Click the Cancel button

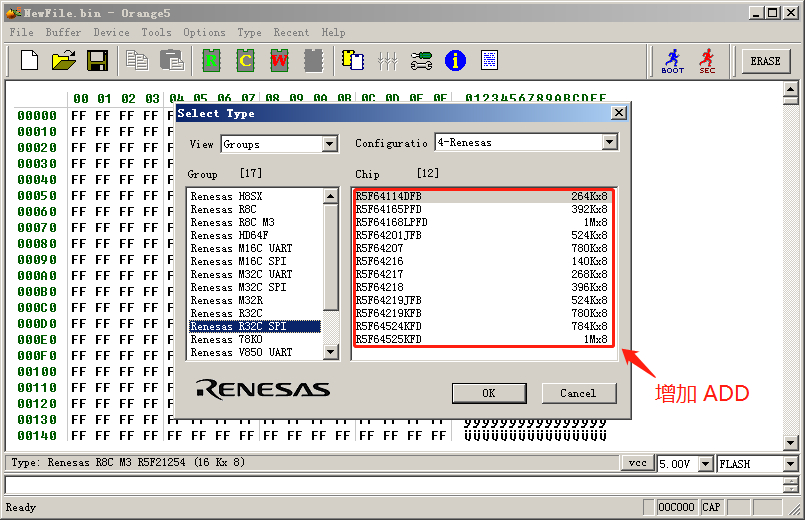point(578,393)
